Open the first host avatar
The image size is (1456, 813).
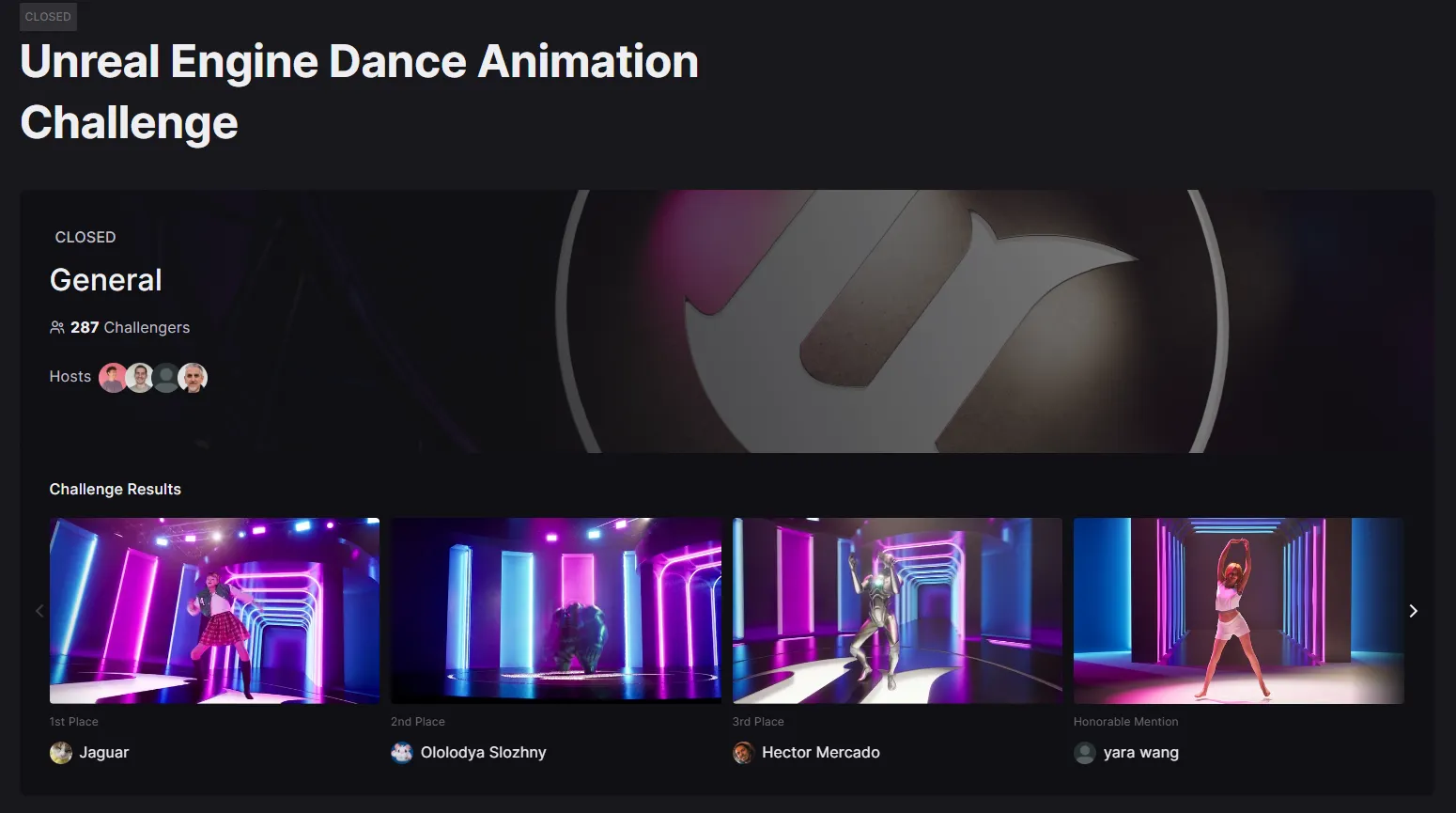pos(113,378)
